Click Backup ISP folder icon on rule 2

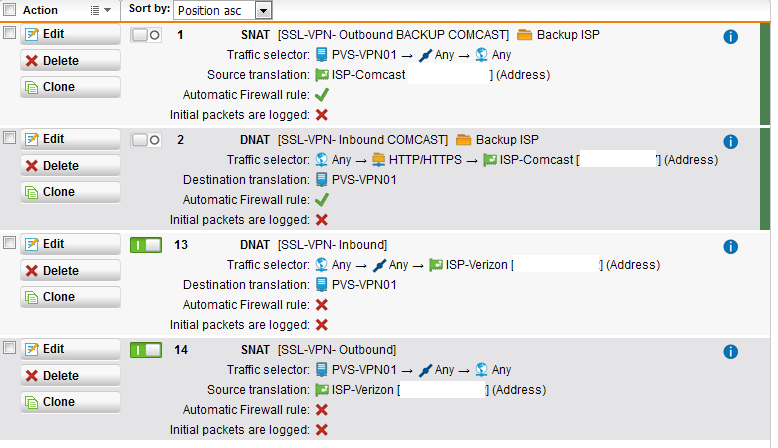(463, 140)
